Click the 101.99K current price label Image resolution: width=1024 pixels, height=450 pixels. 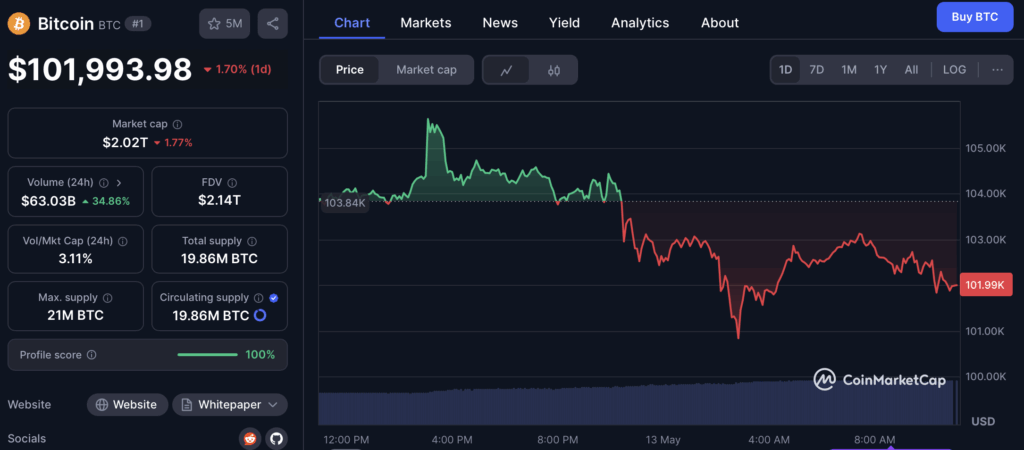(986, 285)
